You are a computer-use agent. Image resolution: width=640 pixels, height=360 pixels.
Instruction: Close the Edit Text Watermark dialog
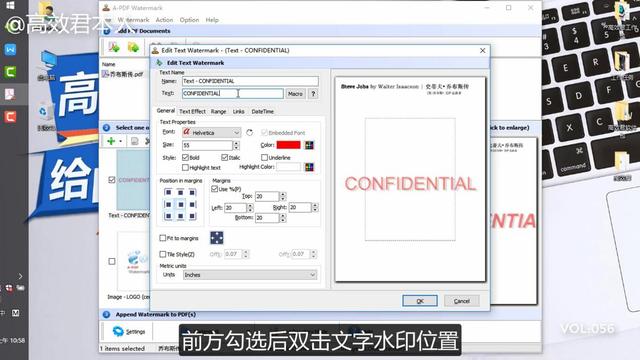(x=482, y=50)
